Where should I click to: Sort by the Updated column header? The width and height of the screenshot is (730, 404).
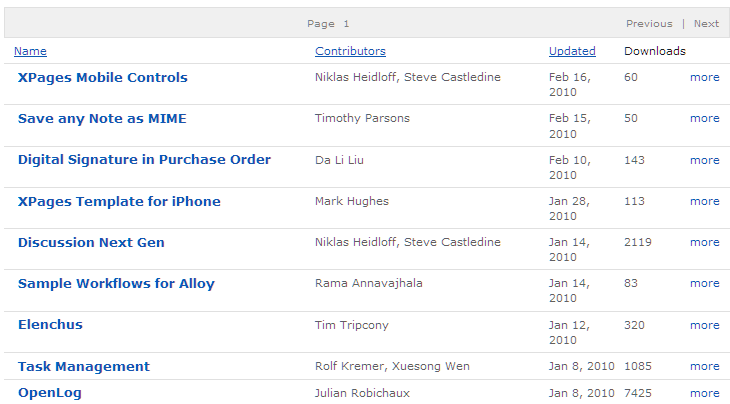pyautogui.click(x=572, y=51)
